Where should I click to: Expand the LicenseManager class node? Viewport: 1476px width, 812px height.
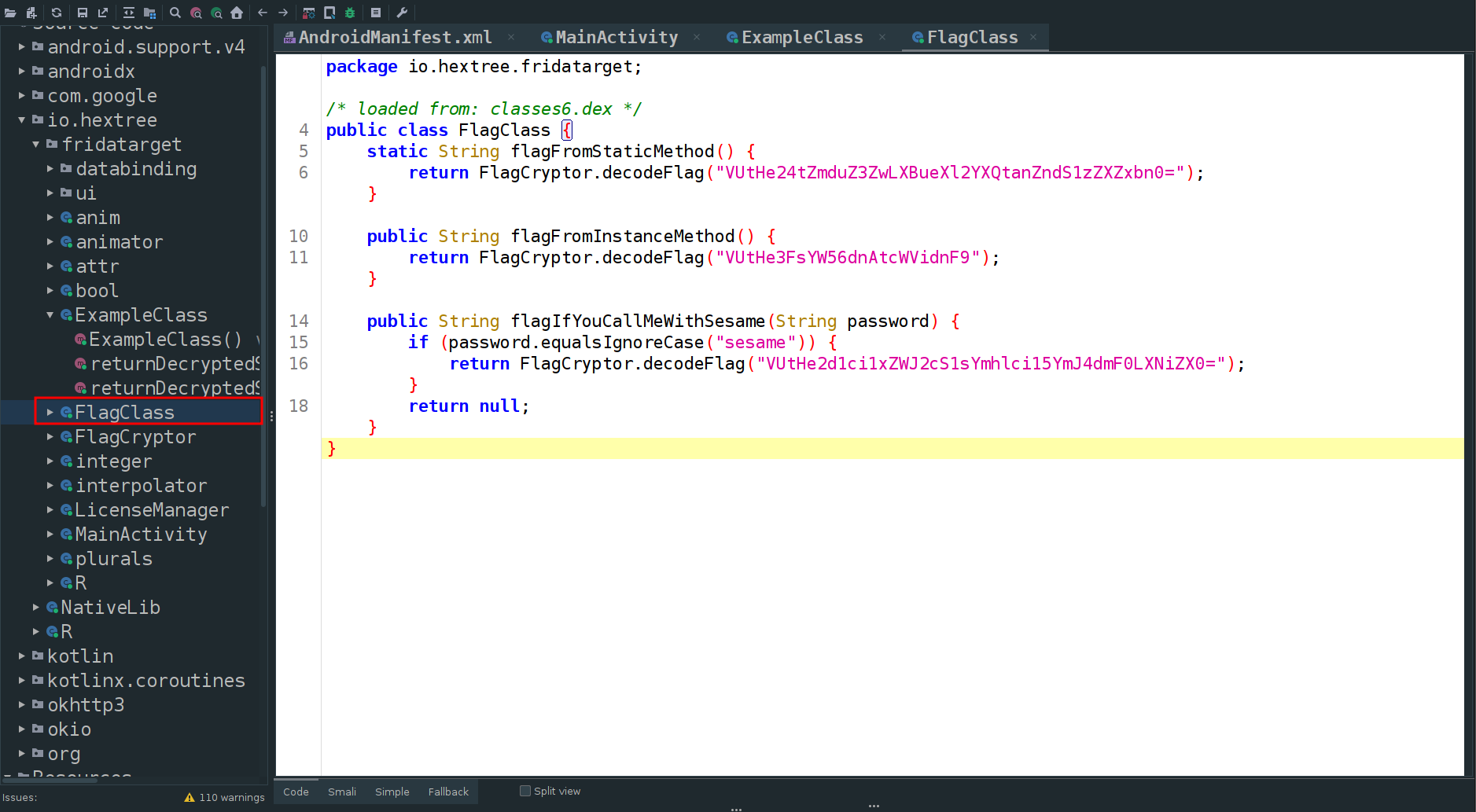click(x=50, y=510)
